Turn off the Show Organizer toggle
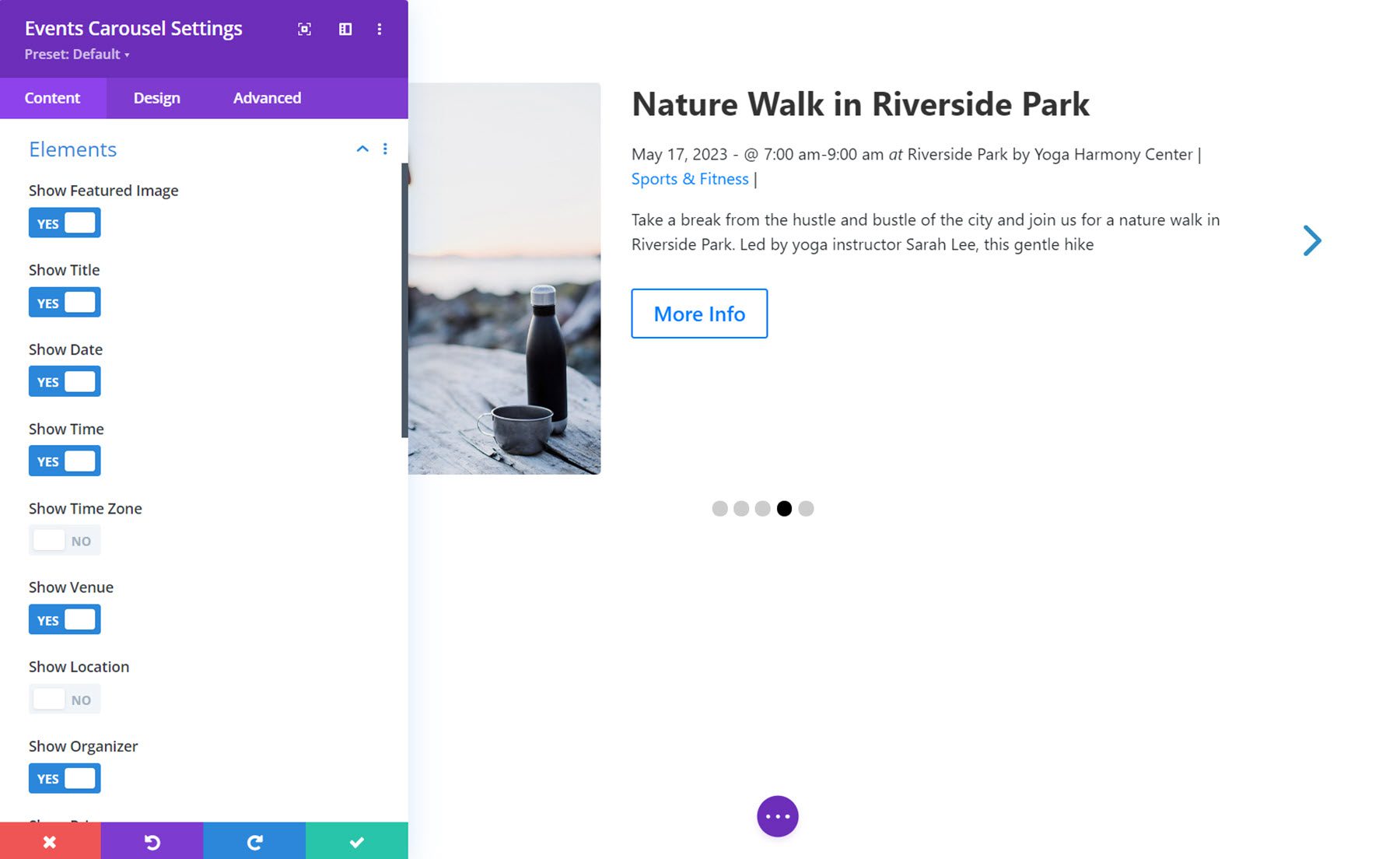Screen dimensions: 1400x859 [x=65, y=778]
